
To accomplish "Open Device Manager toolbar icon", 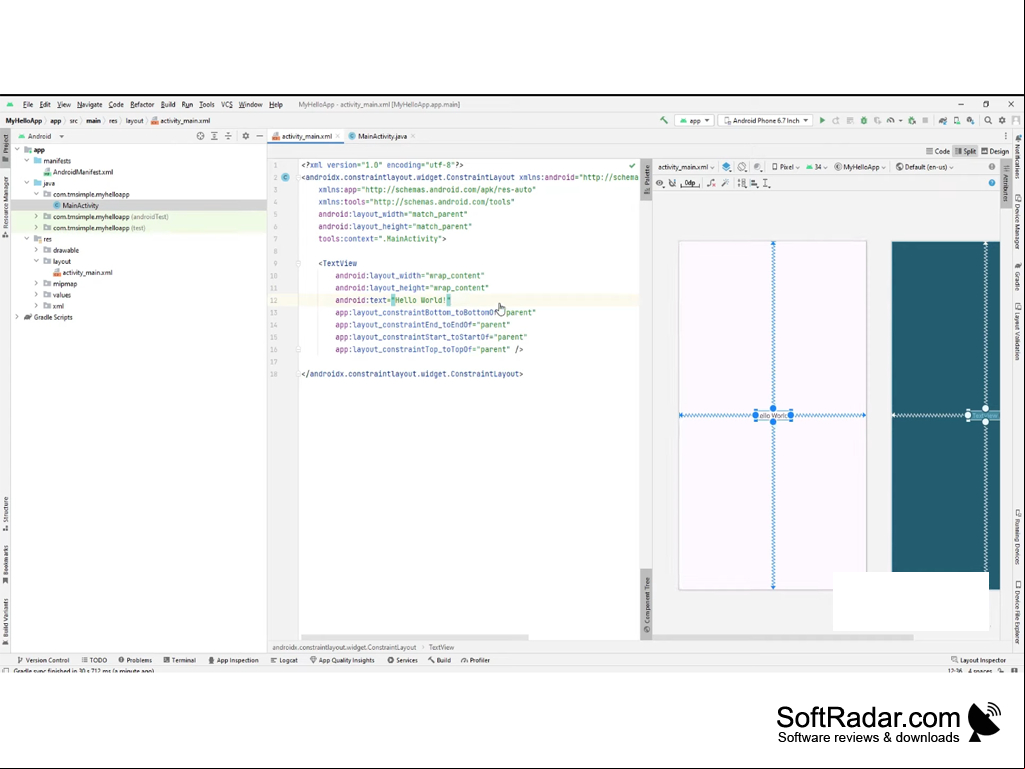I will click(x=957, y=120).
